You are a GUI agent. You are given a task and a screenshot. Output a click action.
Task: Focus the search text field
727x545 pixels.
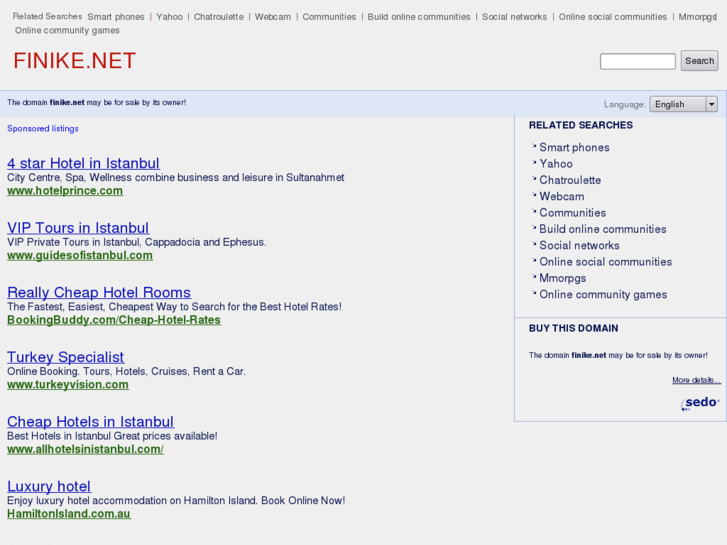click(638, 61)
